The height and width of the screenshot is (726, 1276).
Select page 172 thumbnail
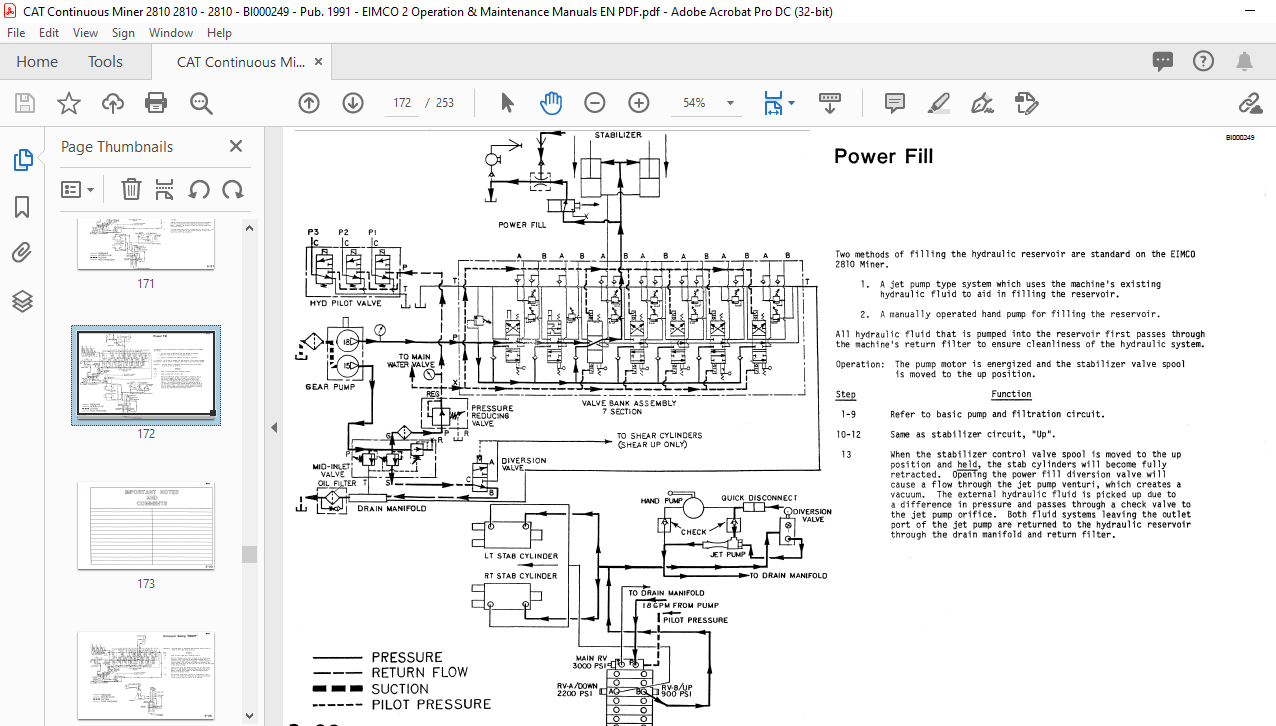pos(146,374)
